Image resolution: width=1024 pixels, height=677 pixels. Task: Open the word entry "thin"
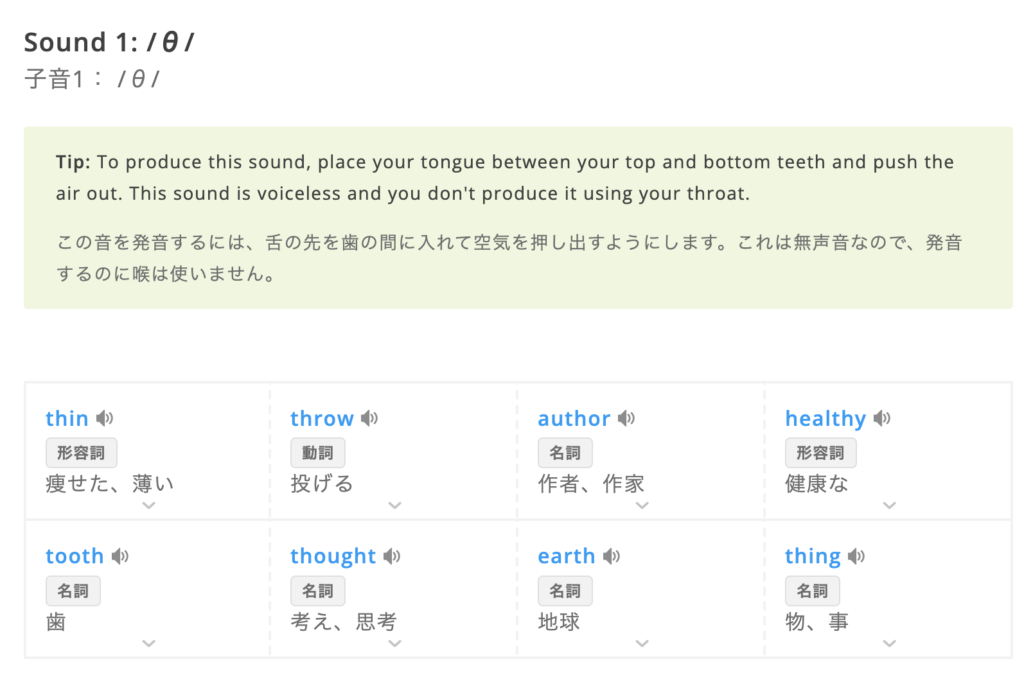tap(67, 418)
